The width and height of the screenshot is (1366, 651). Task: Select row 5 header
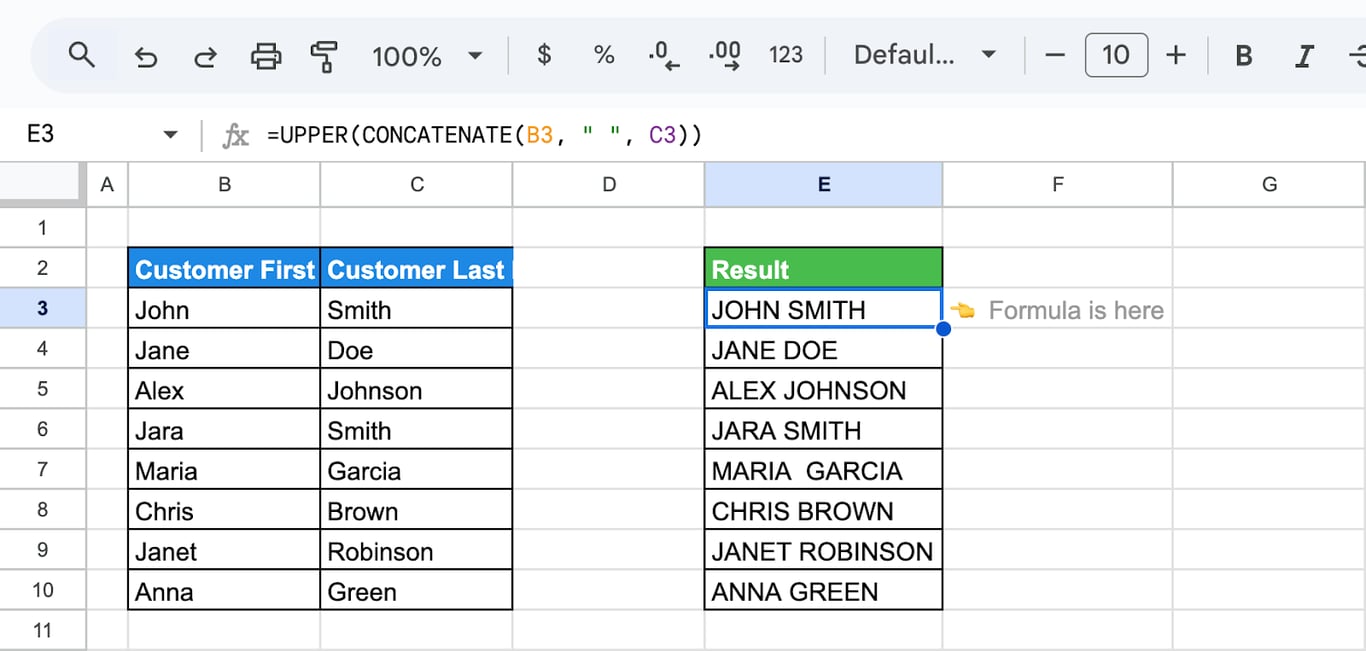click(43, 389)
